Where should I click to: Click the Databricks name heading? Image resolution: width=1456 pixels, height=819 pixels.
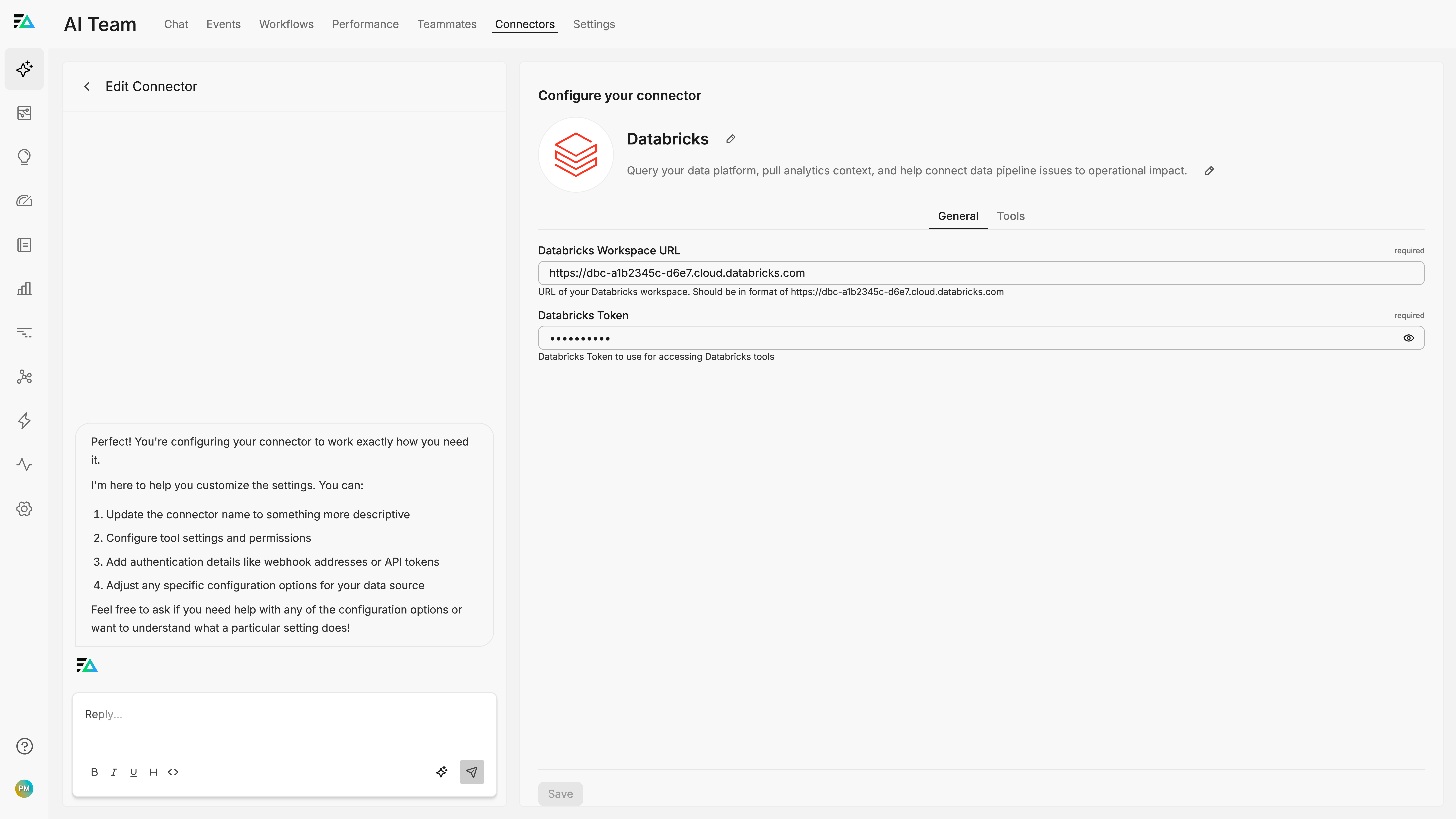(x=668, y=139)
